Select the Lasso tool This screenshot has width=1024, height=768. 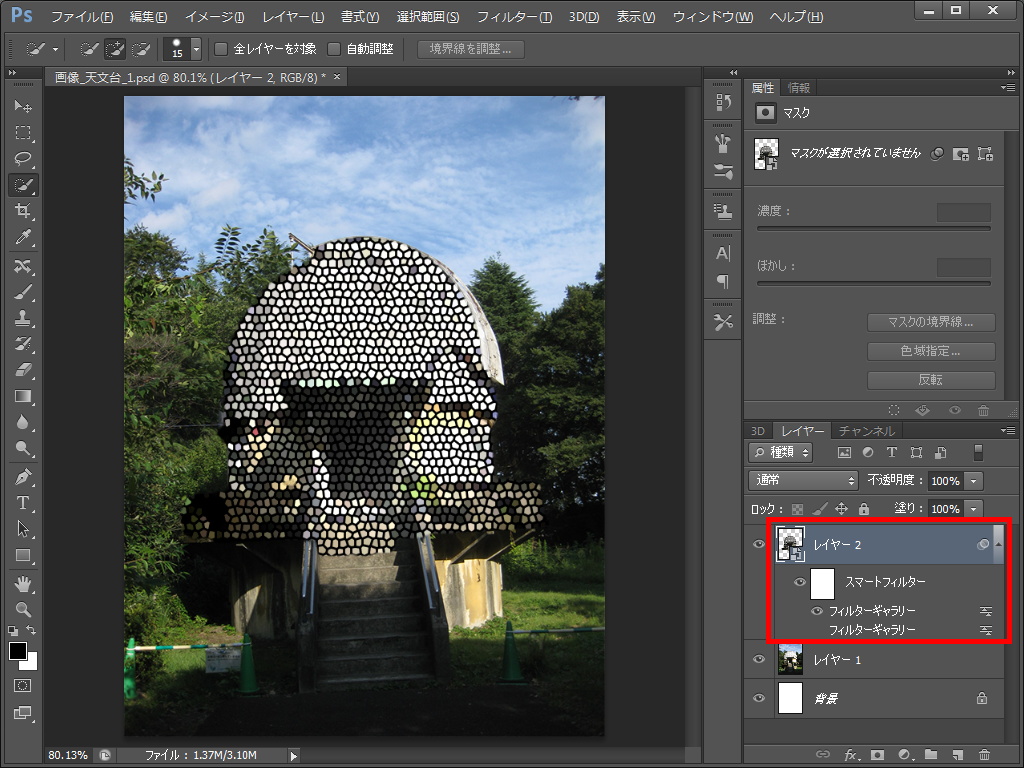point(23,159)
